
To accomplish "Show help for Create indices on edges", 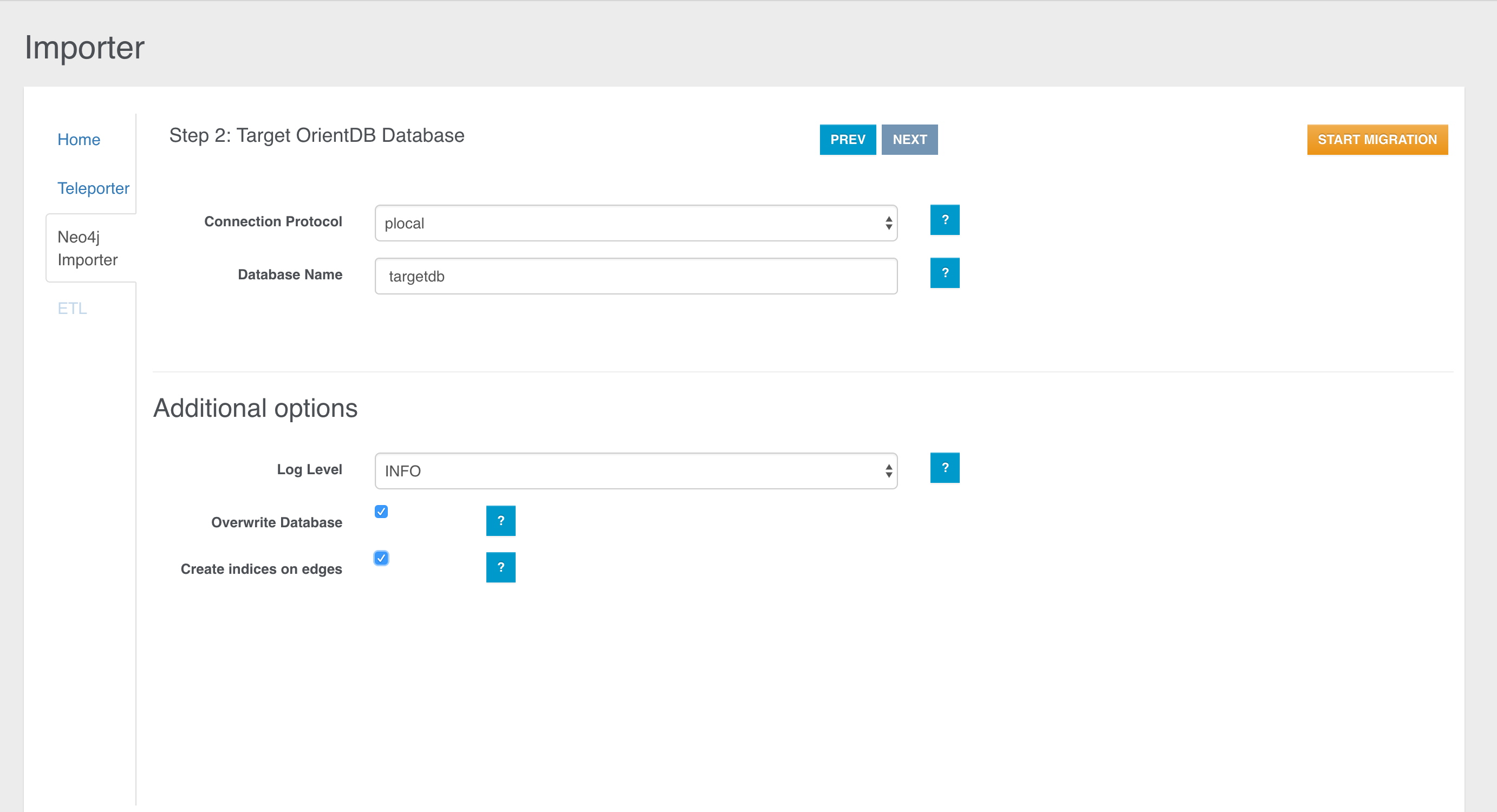I will tap(500, 567).
